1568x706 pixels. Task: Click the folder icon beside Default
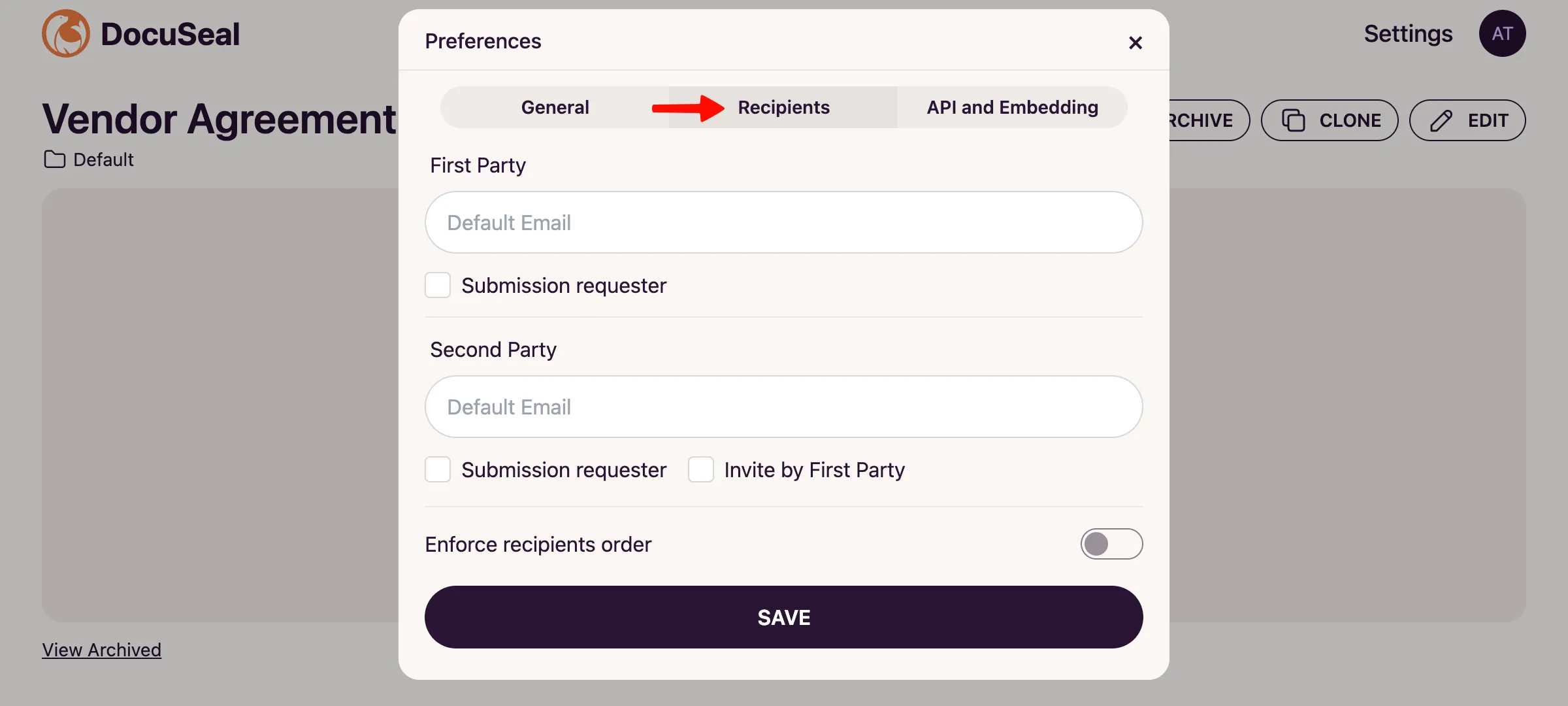click(x=56, y=159)
